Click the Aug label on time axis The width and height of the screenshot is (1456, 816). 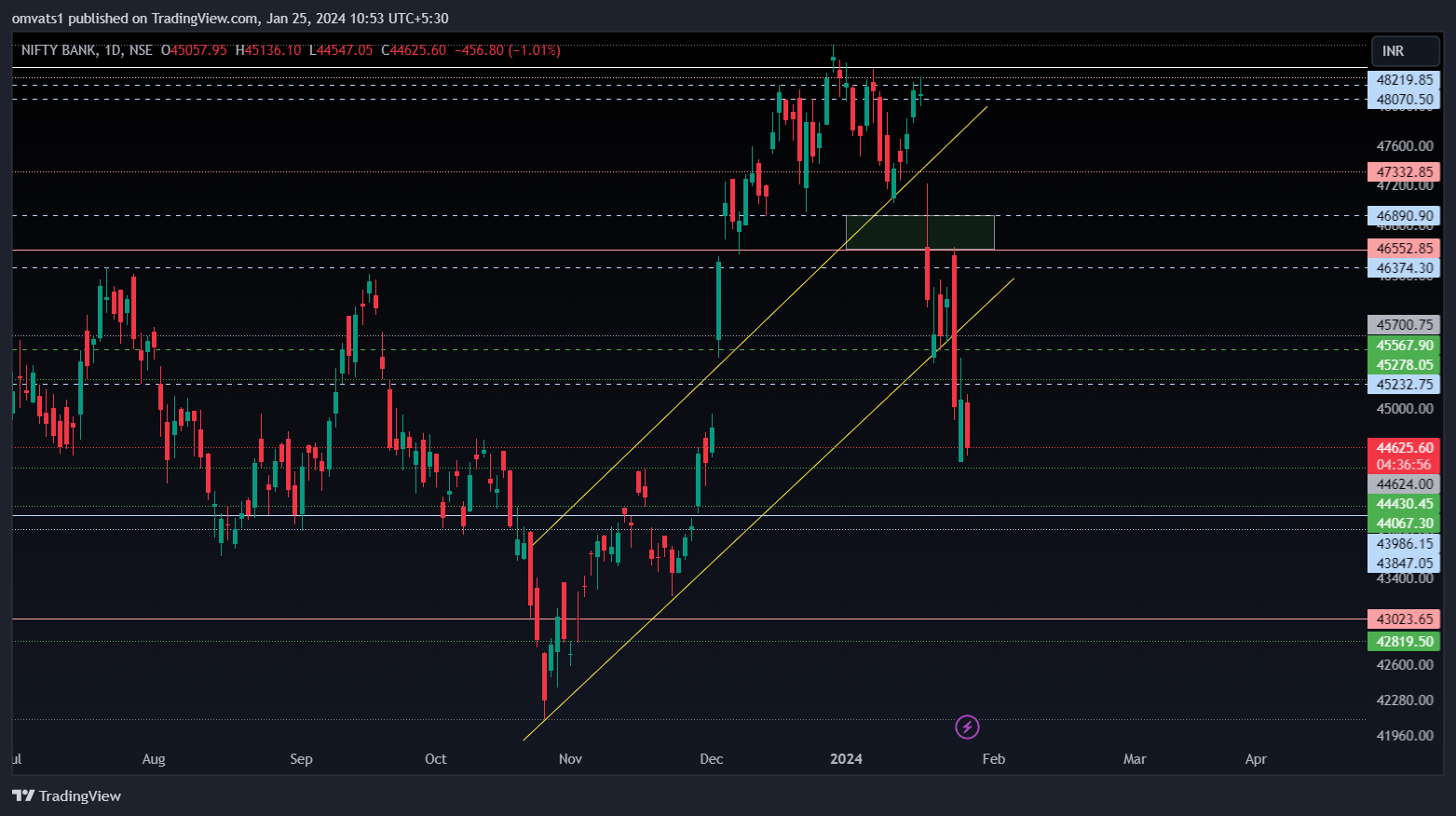[x=154, y=759]
